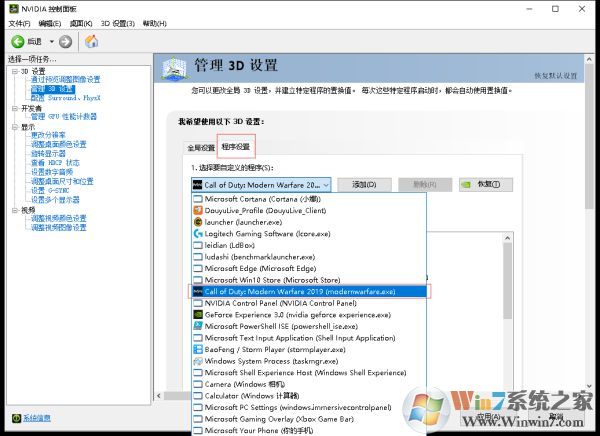Switch to the 全局设置 tab
600x436 pixels.
point(201,148)
